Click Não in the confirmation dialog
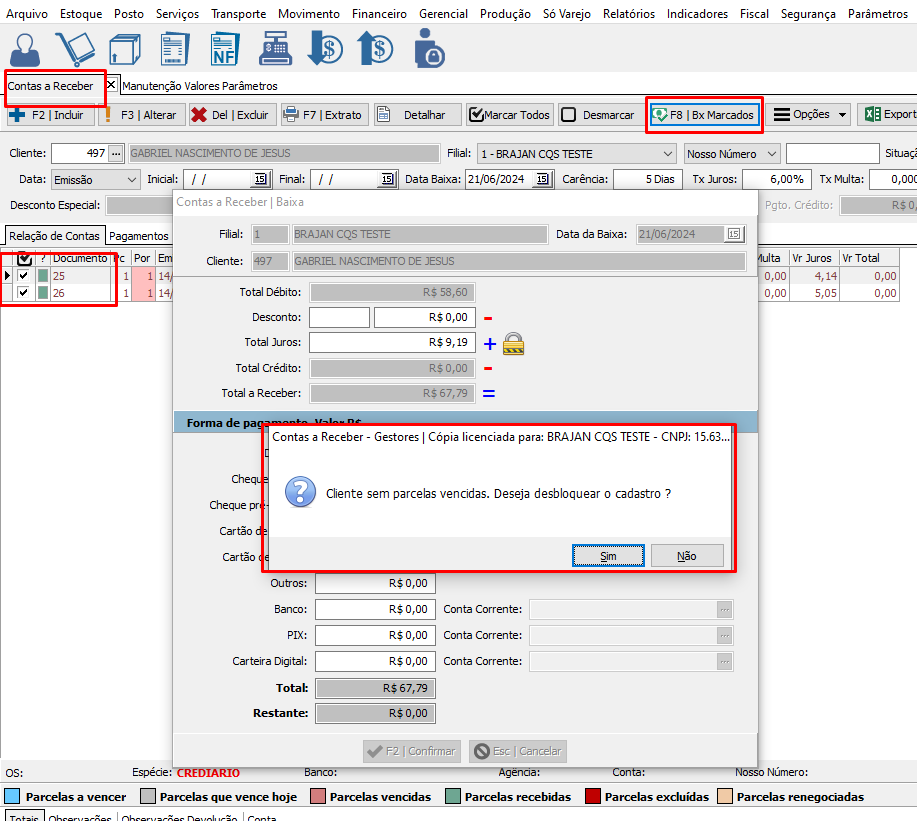 (686, 556)
